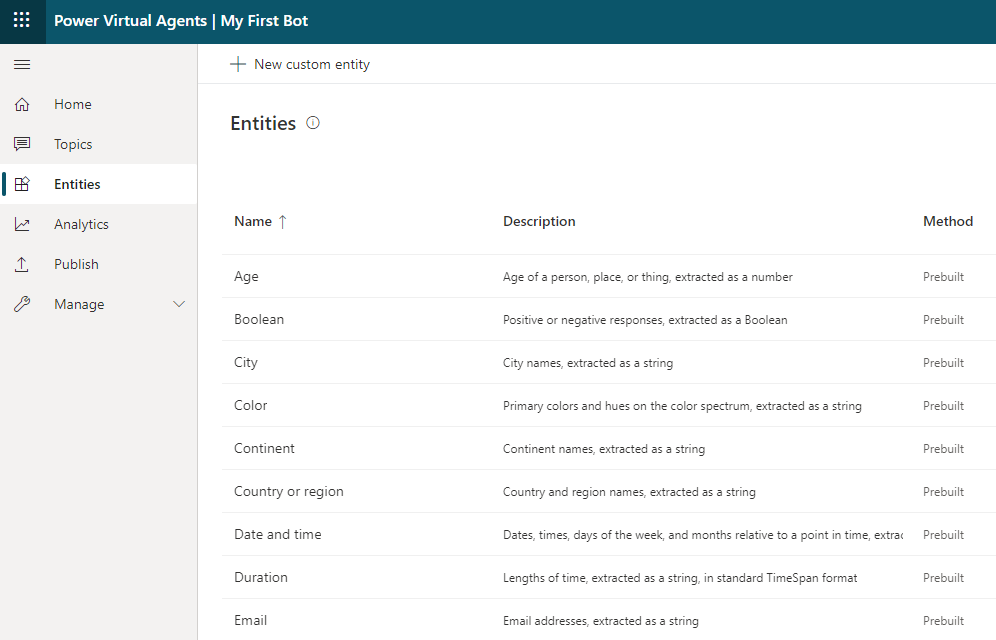Open the Boolean entity
Screen dimensions: 996x640
click(259, 319)
